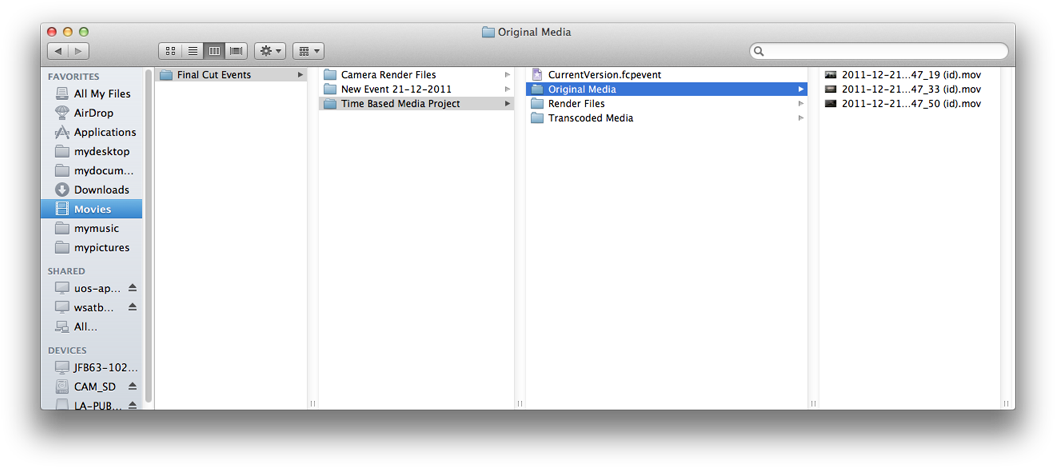The image size is (1055, 467).
Task: Click folder icon of Camera Render Files
Action: coord(330,75)
